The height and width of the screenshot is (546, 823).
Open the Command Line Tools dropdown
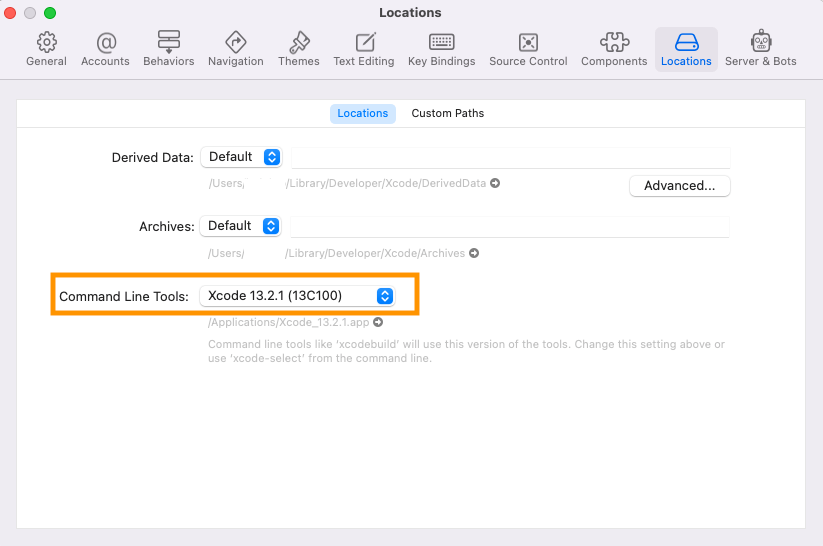297,296
